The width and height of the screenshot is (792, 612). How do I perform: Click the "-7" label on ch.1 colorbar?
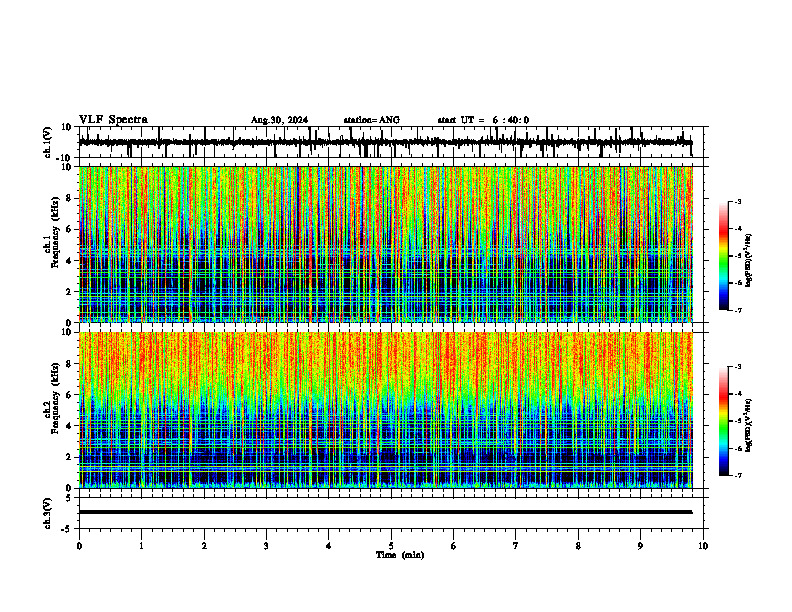738,310
